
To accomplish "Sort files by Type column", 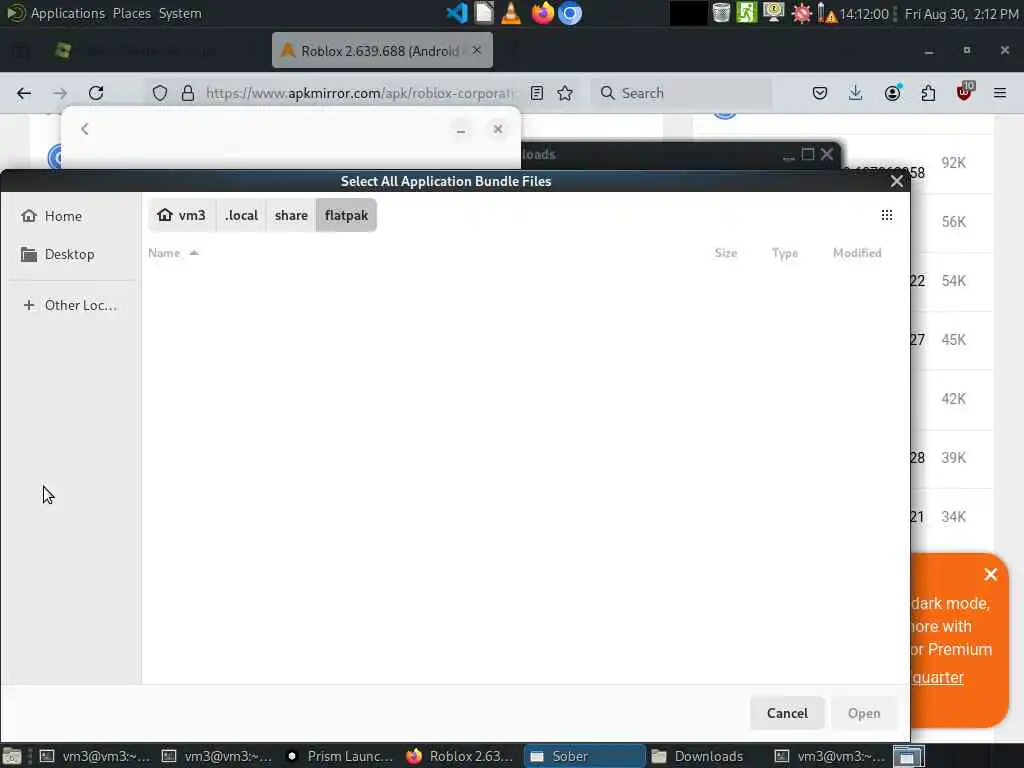I will click(x=785, y=253).
